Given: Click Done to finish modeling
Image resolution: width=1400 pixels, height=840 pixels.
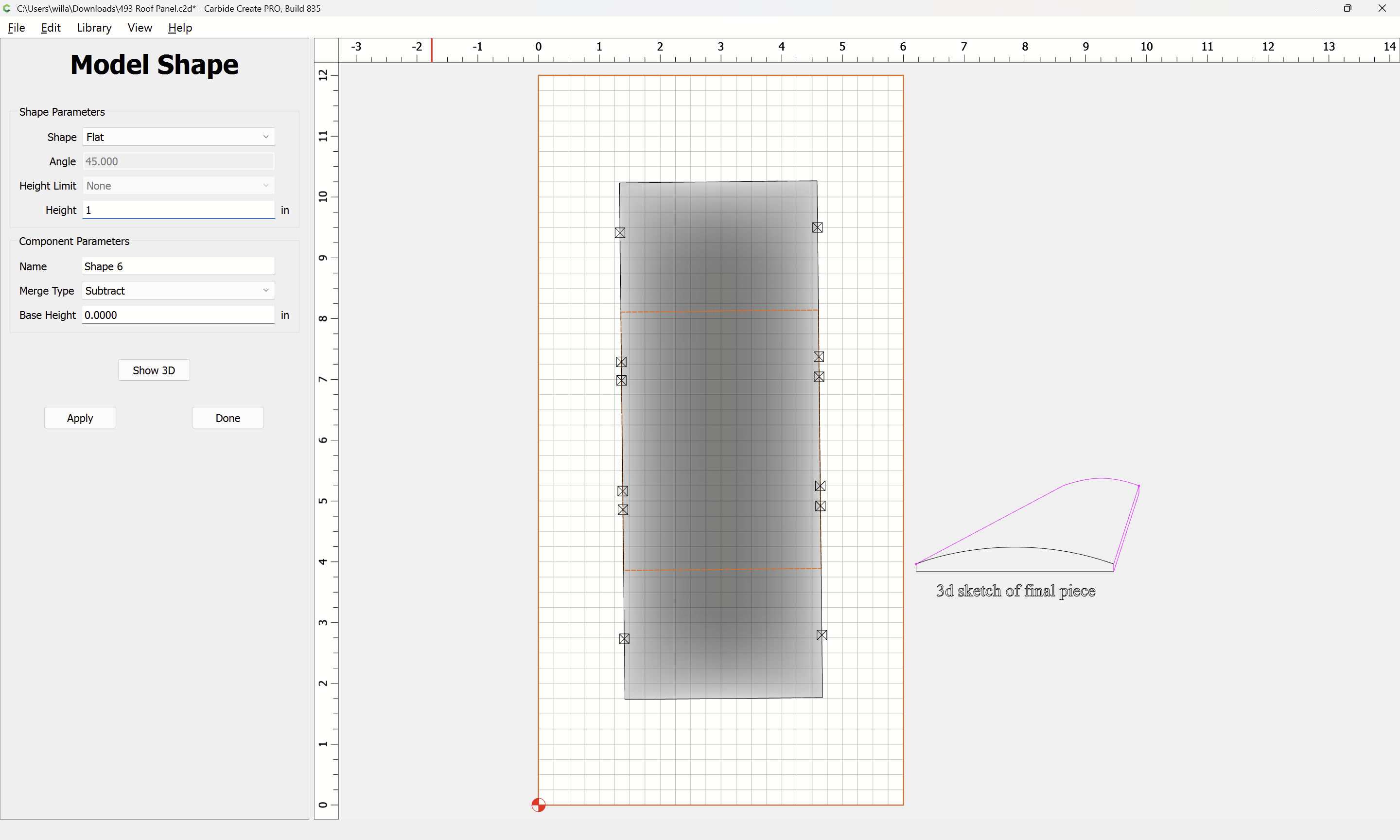Looking at the screenshot, I should tap(227, 418).
